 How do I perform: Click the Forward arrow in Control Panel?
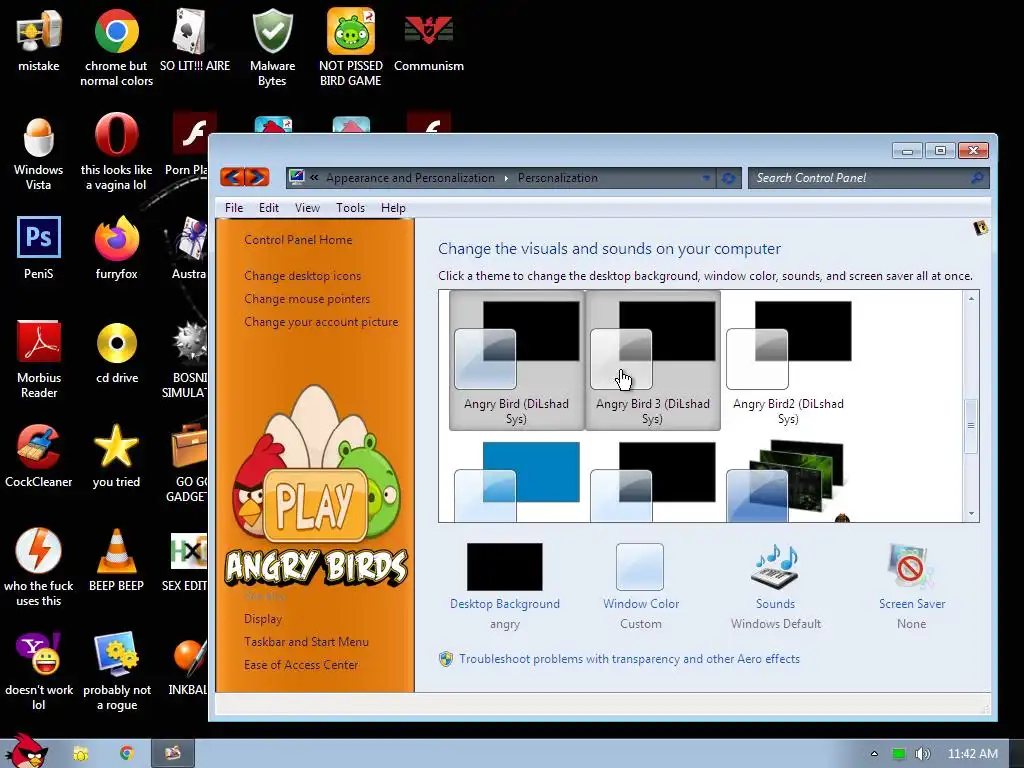tap(257, 176)
